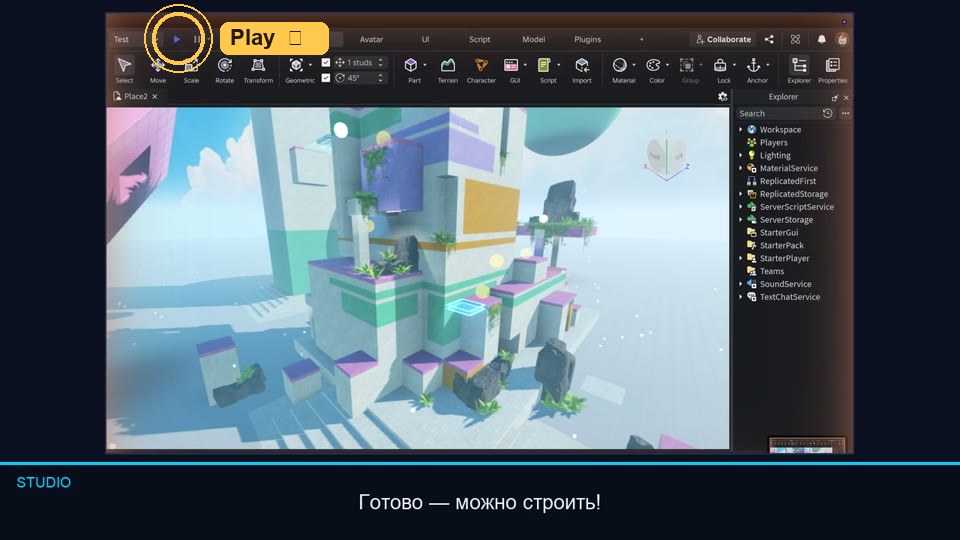The width and height of the screenshot is (960, 540).
Task: Click the Geometric mode icon
Action: point(296,65)
